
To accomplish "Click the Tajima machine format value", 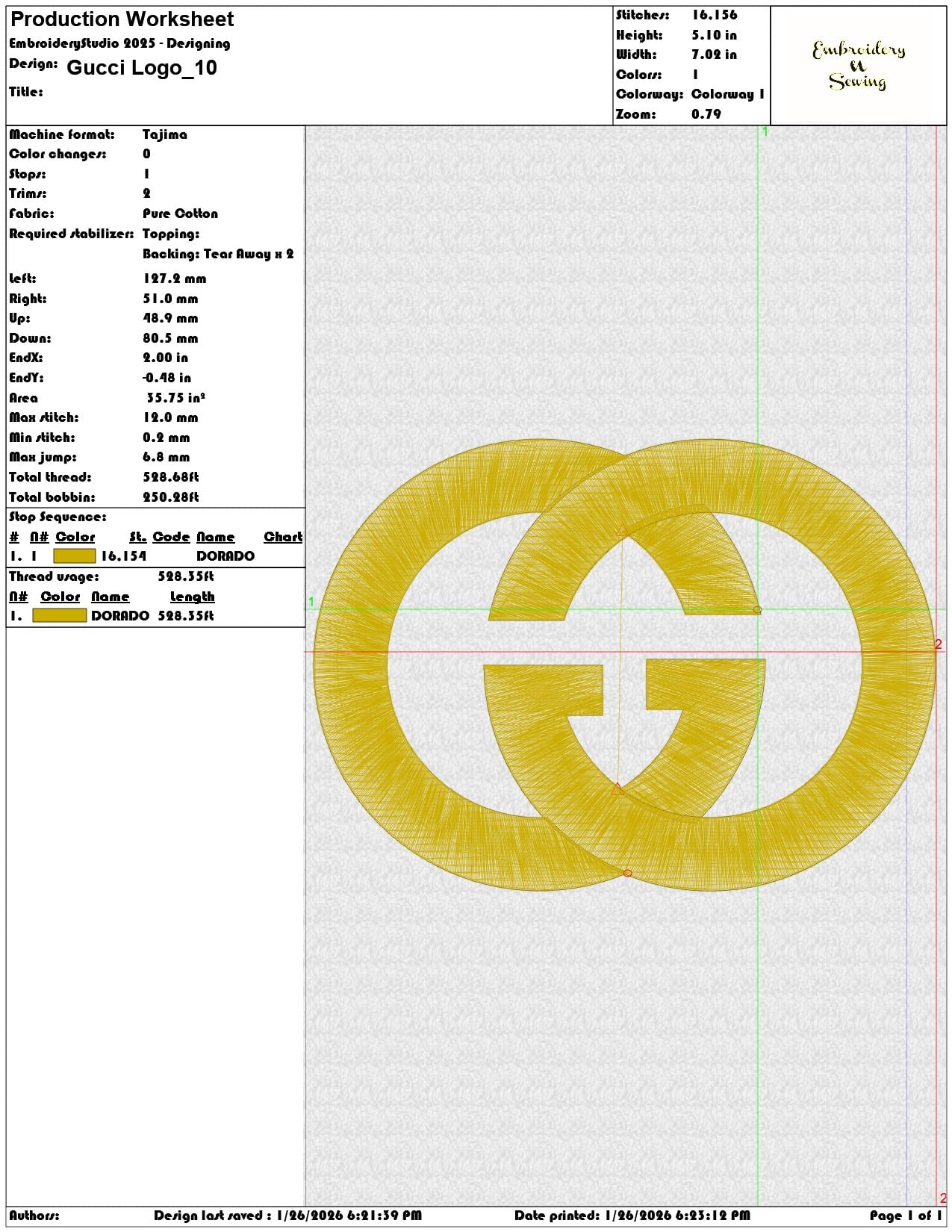I will 165,134.
